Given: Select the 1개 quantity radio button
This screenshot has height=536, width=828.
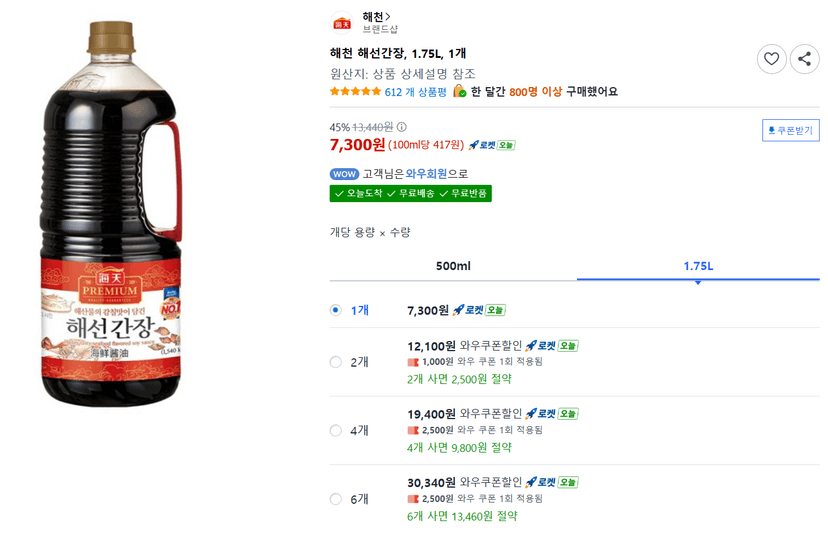Looking at the screenshot, I should point(335,310).
